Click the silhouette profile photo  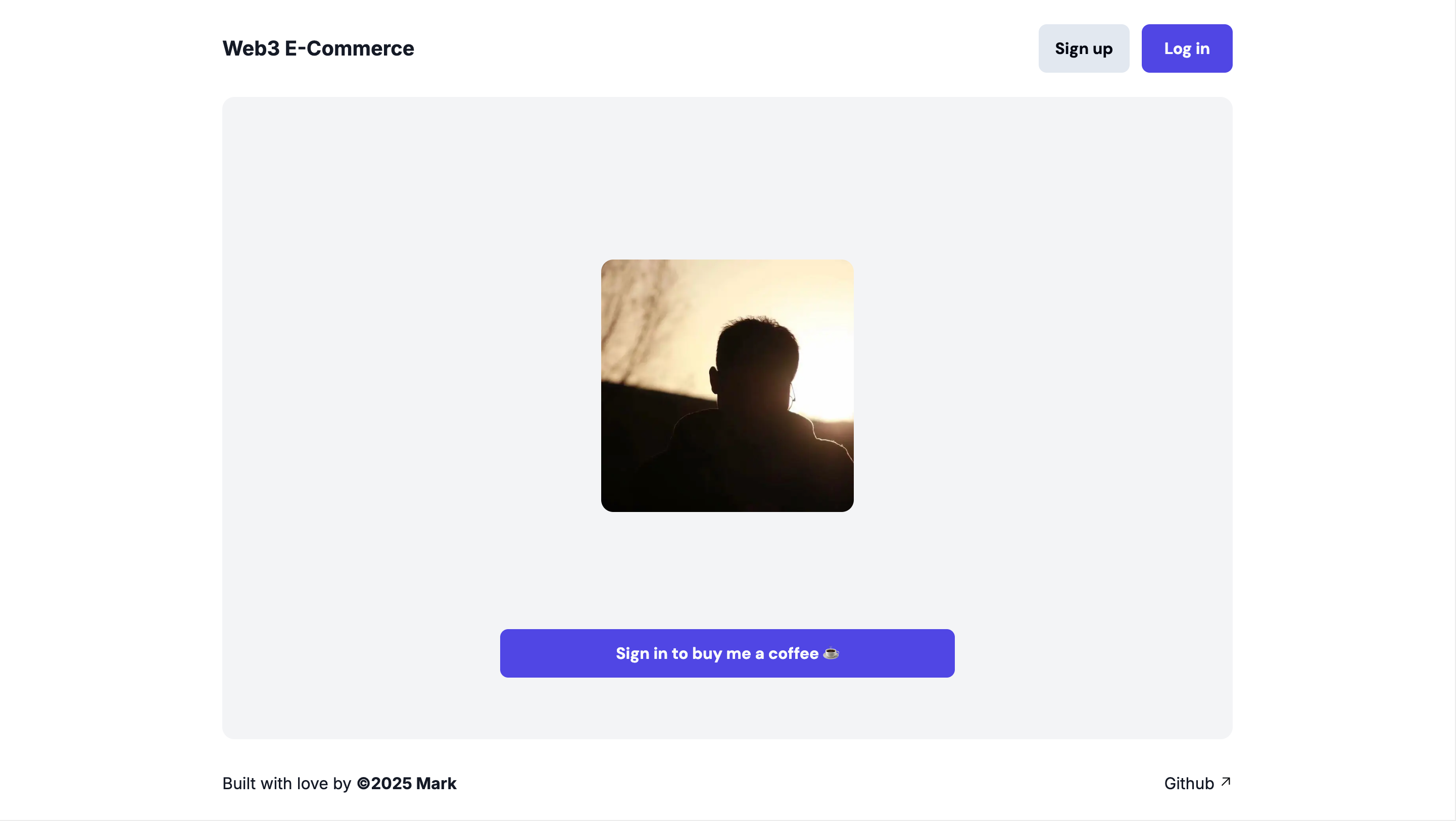[727, 386]
